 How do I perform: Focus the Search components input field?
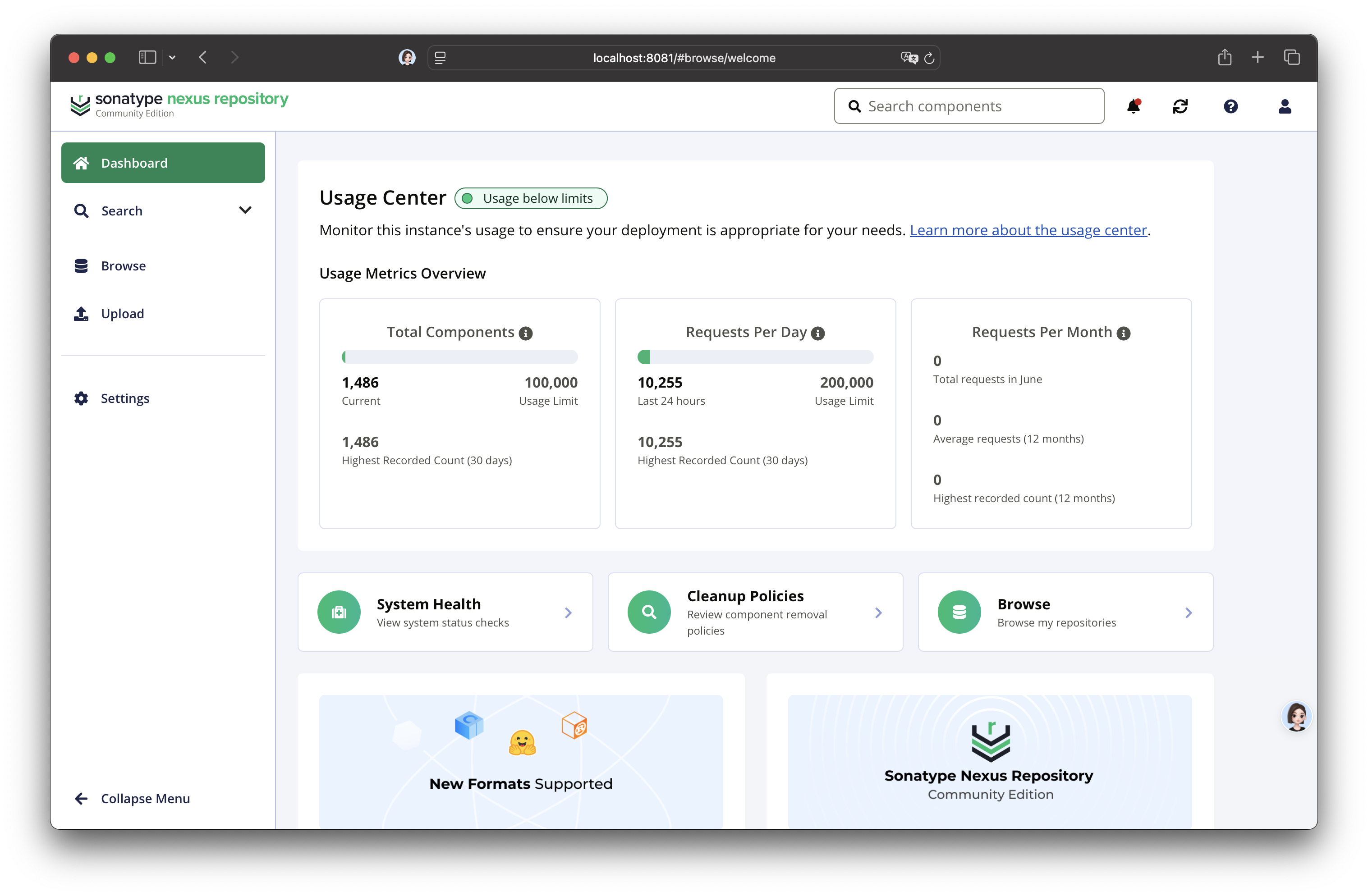[x=969, y=106]
